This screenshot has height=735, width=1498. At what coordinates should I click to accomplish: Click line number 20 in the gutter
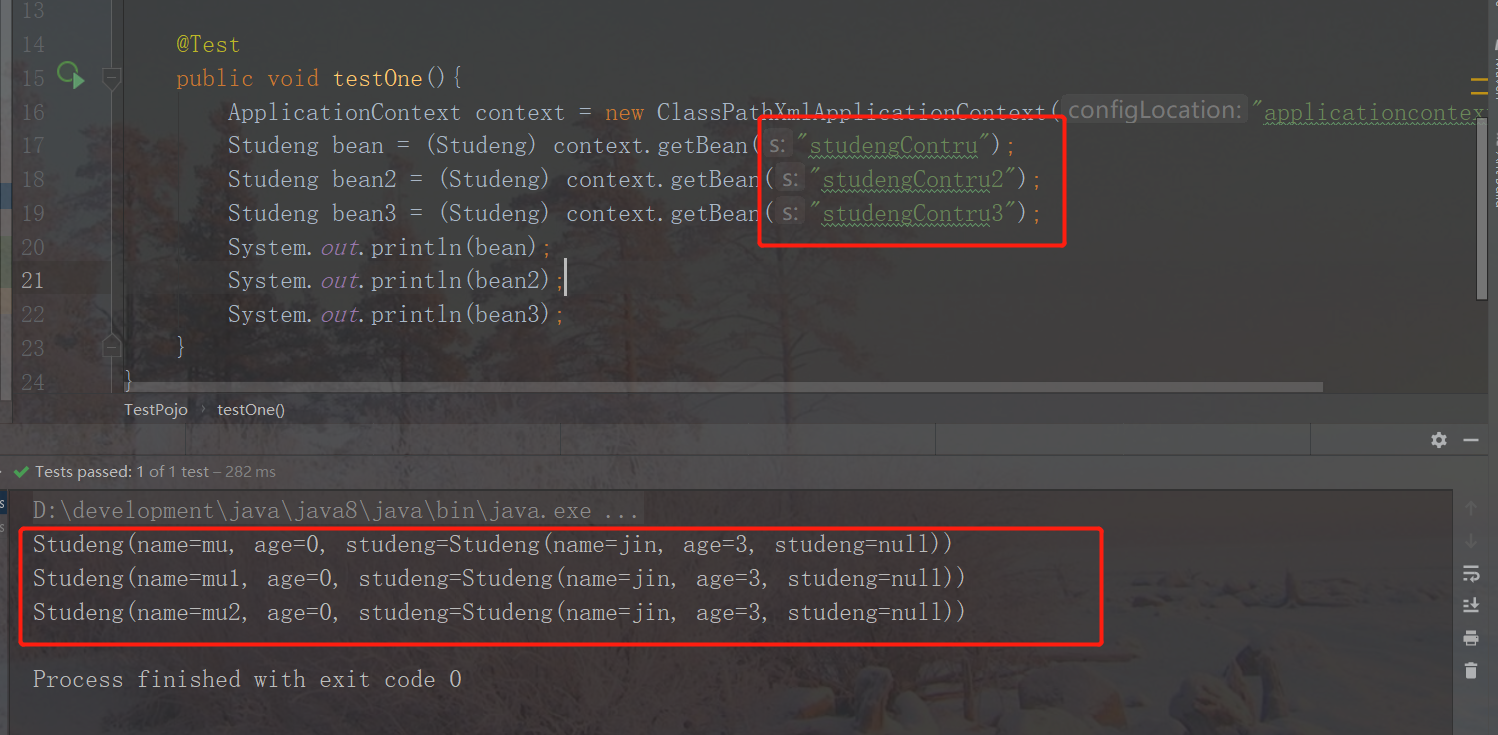[33, 247]
